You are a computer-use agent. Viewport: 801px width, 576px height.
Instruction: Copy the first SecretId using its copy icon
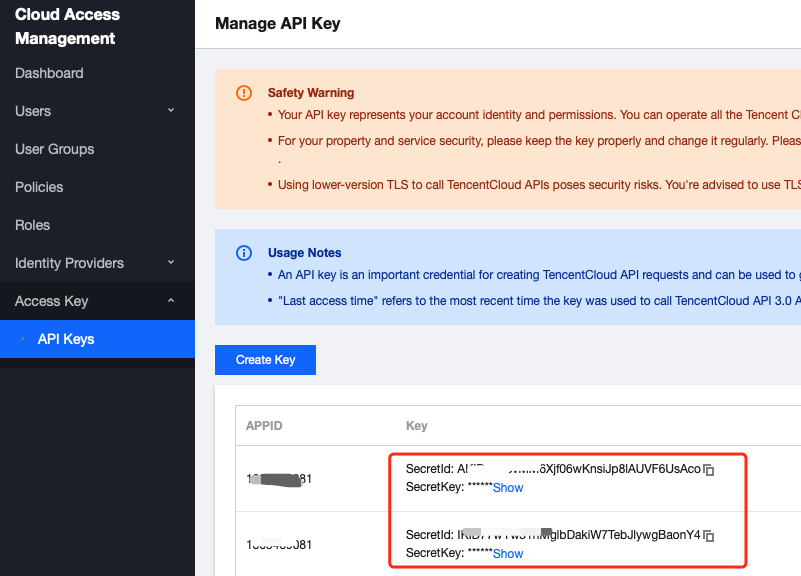[x=709, y=470]
